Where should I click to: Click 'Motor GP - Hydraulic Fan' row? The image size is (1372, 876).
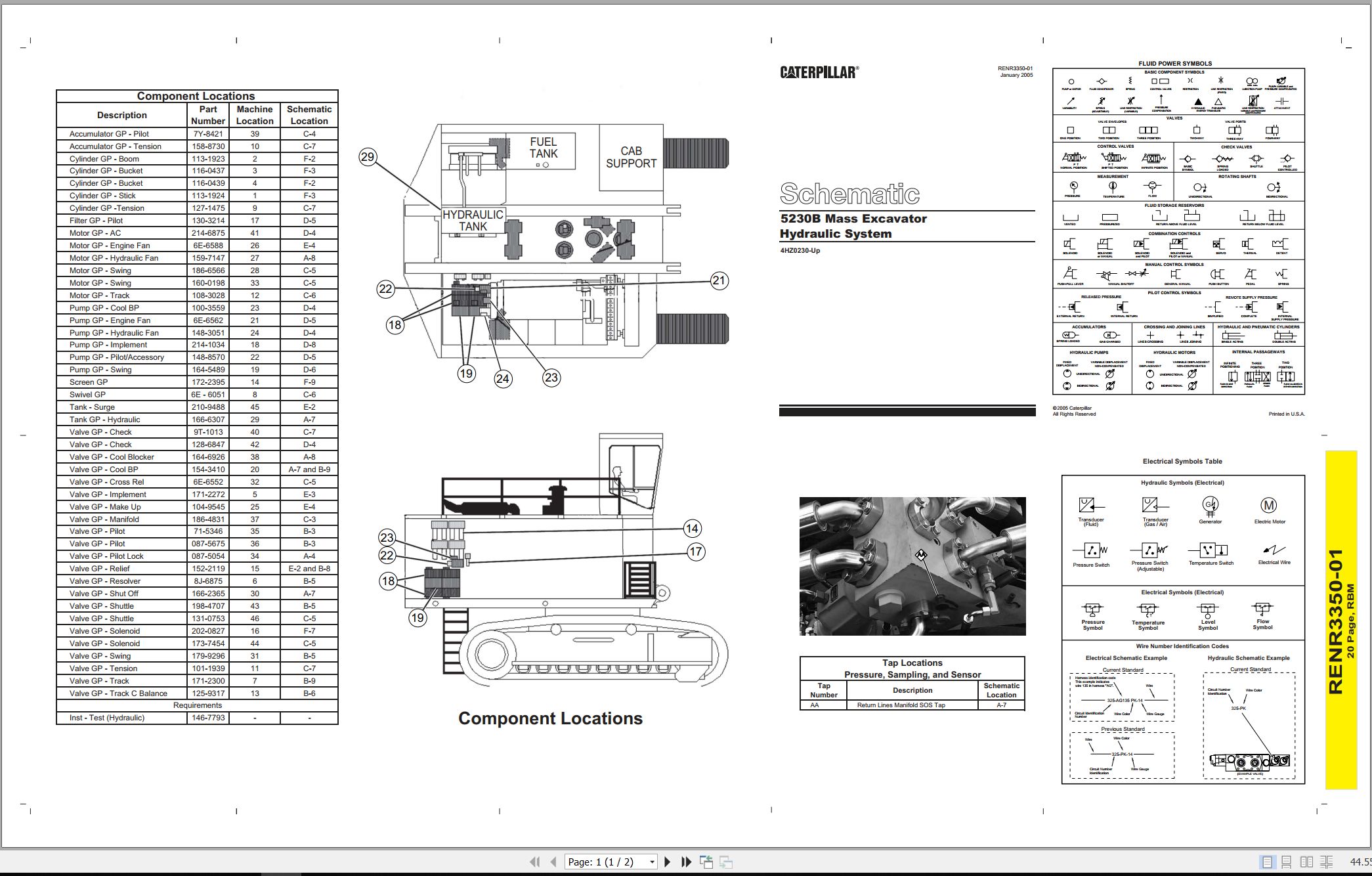(197, 257)
